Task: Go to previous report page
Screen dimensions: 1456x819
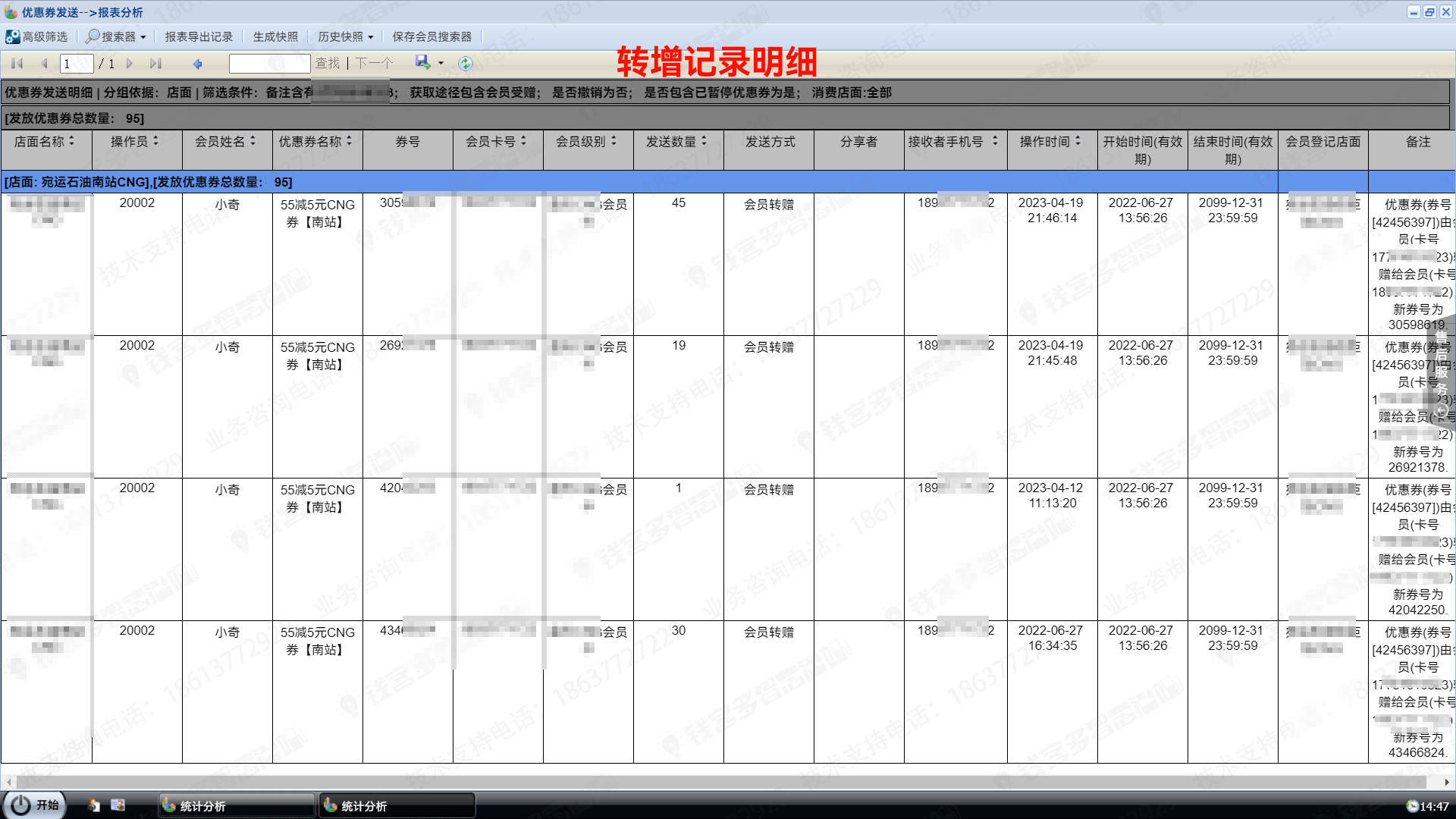Action: 44,64
